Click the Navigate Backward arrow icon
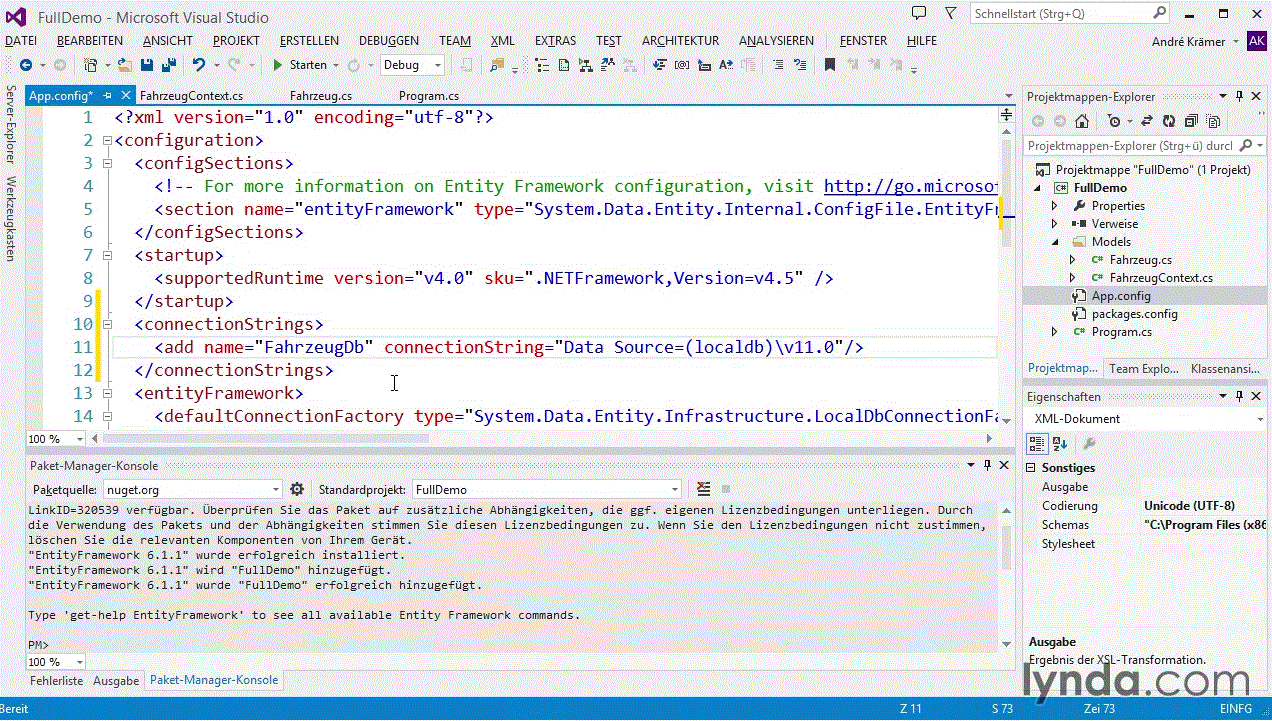The width and height of the screenshot is (1272, 721). [25, 65]
